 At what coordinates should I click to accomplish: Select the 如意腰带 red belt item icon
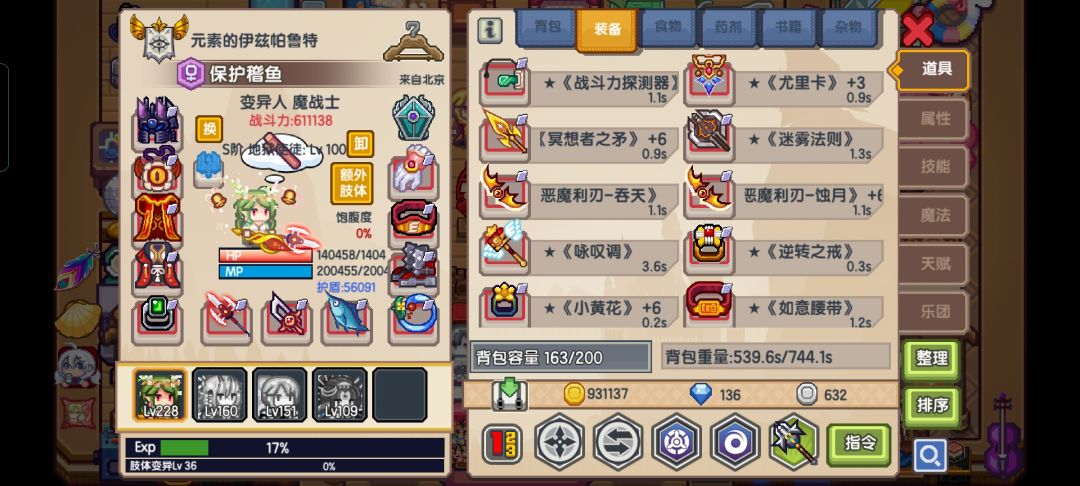[x=709, y=306]
